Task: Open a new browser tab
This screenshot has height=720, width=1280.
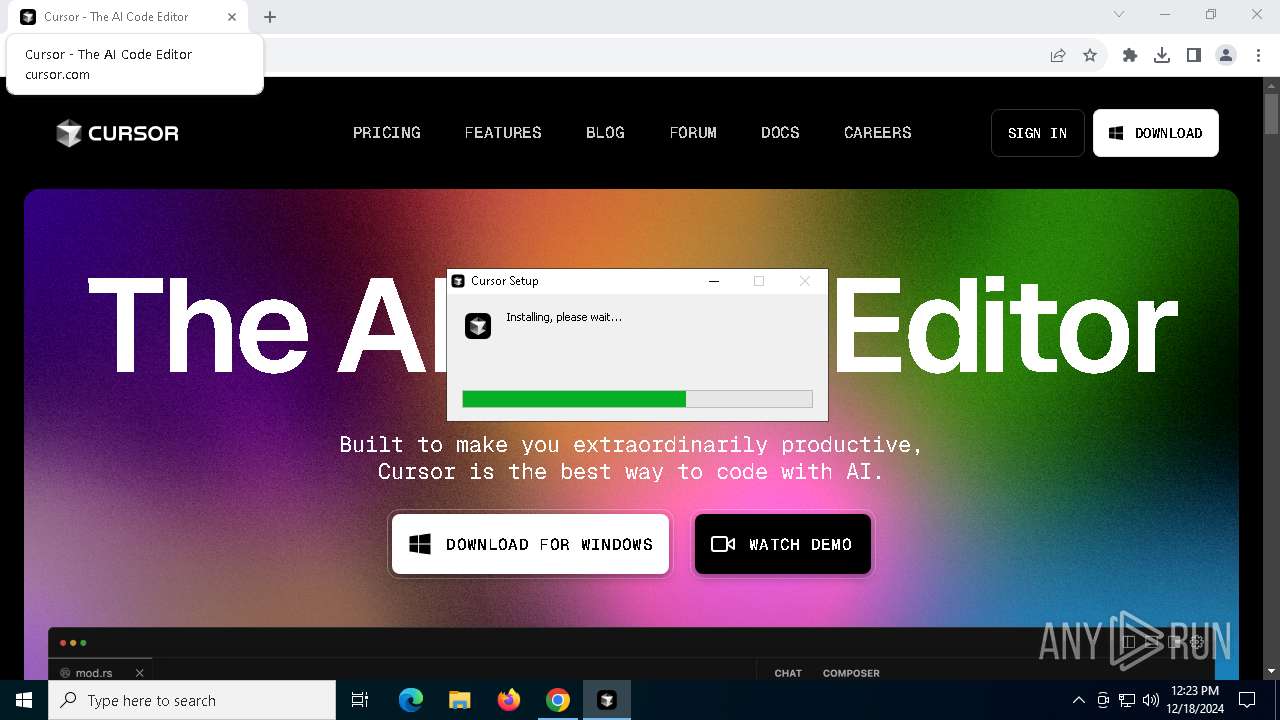Action: [x=270, y=17]
